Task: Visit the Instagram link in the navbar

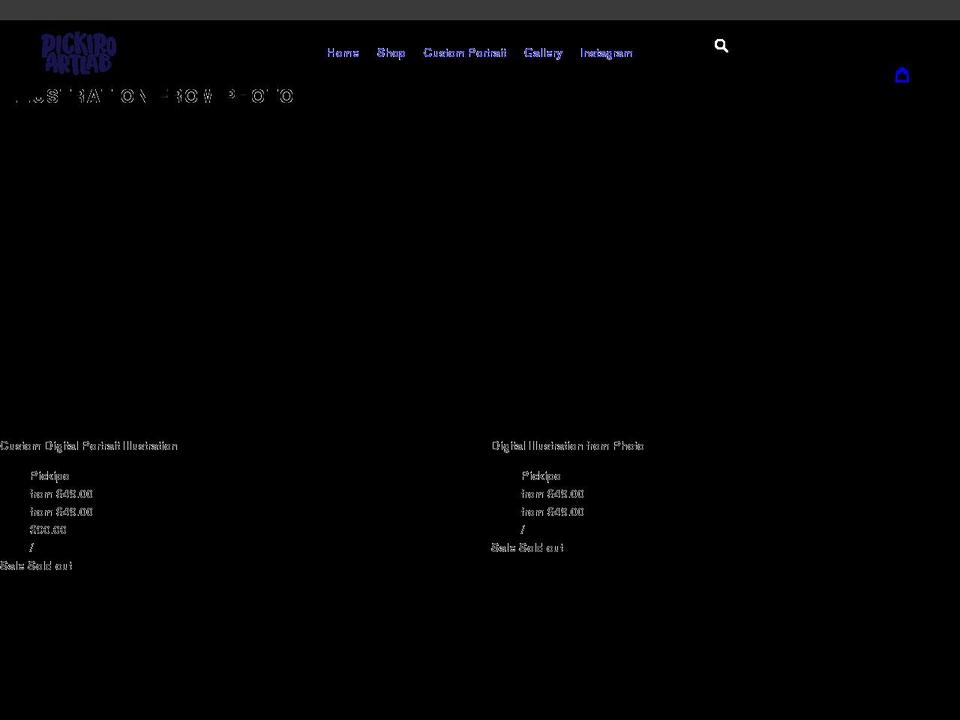Action: point(606,53)
